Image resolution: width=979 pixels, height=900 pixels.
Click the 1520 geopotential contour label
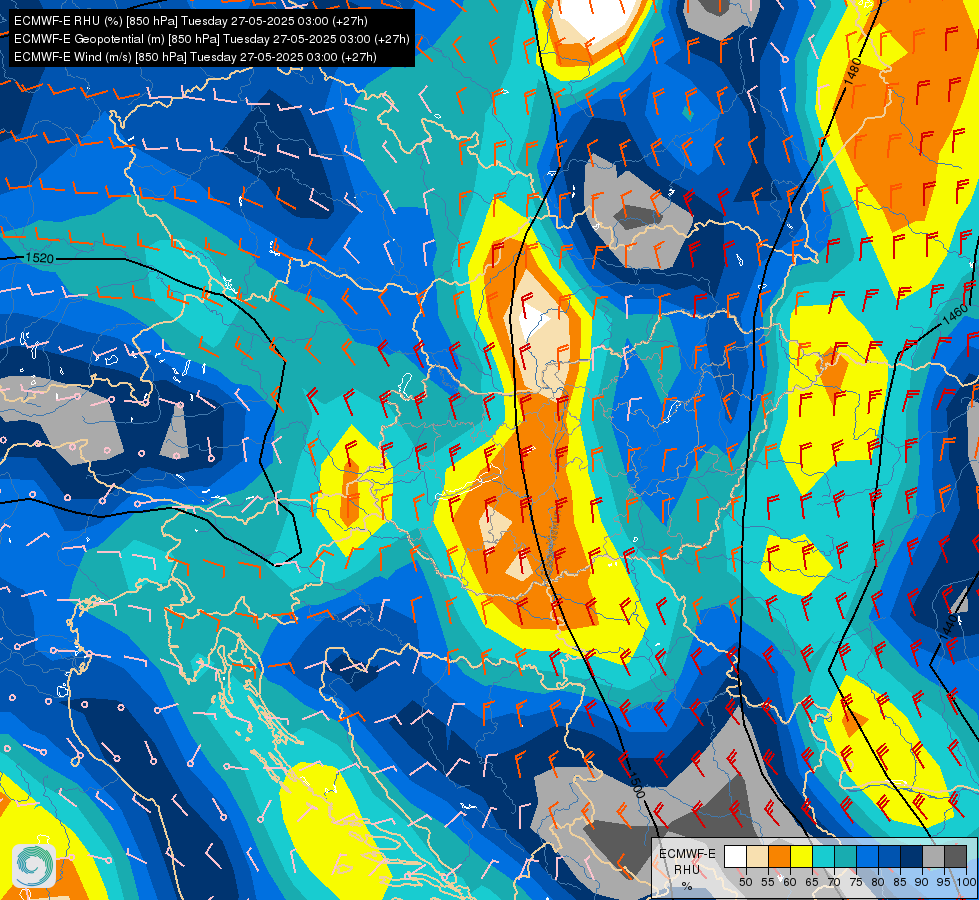tap(39, 258)
